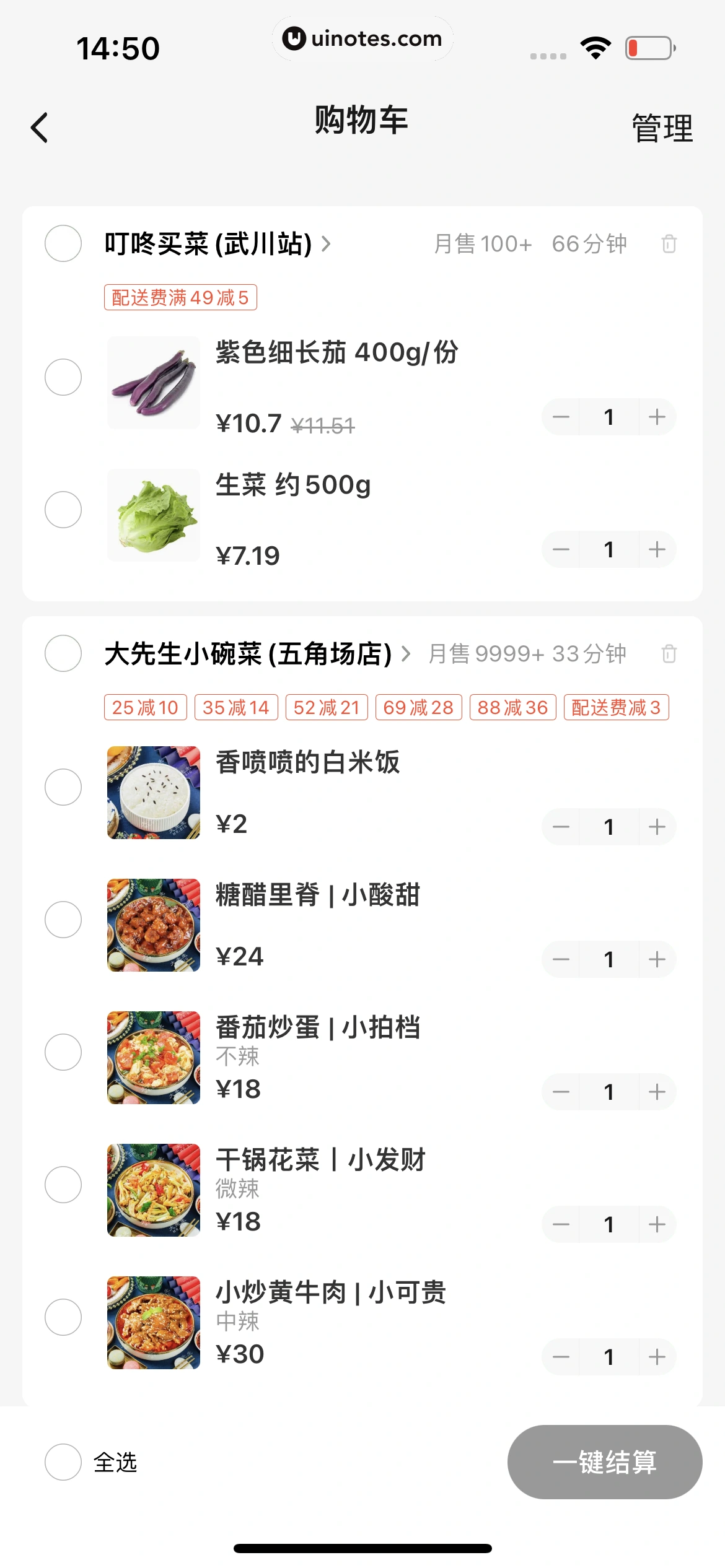725x1568 pixels.
Task: Open 大先生小碗菜 (五角场店) store chevron
Action: click(x=406, y=654)
